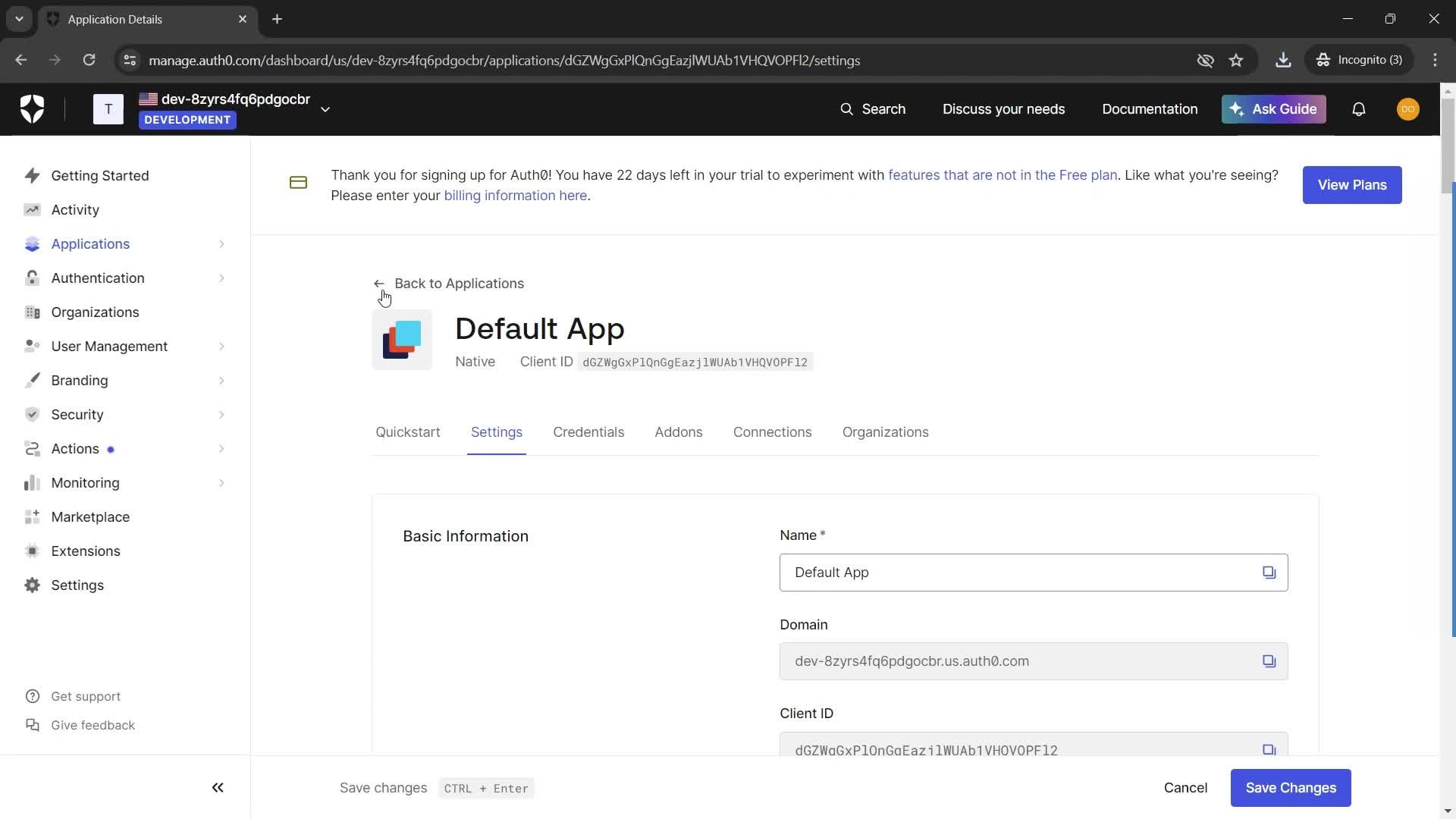Open a new browser tab

277,19
